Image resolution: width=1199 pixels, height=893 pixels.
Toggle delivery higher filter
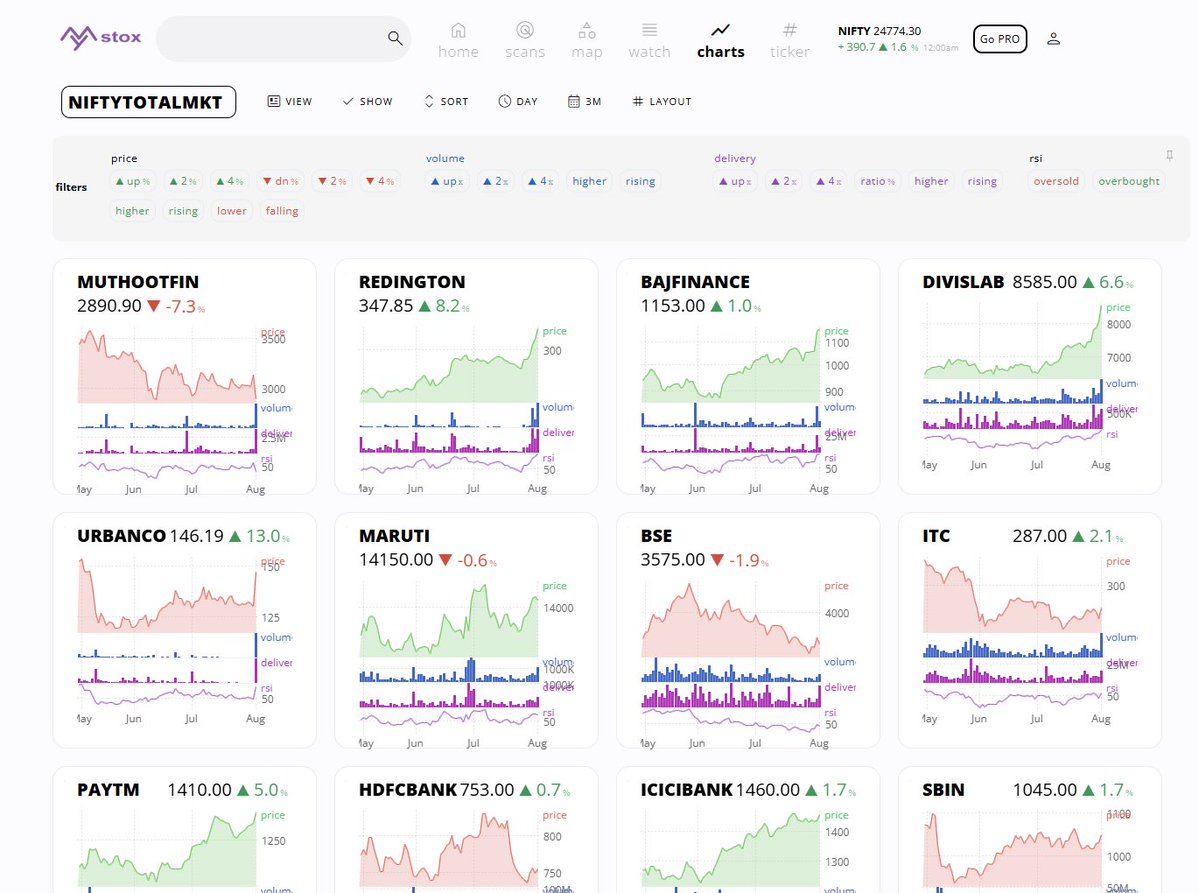point(931,181)
